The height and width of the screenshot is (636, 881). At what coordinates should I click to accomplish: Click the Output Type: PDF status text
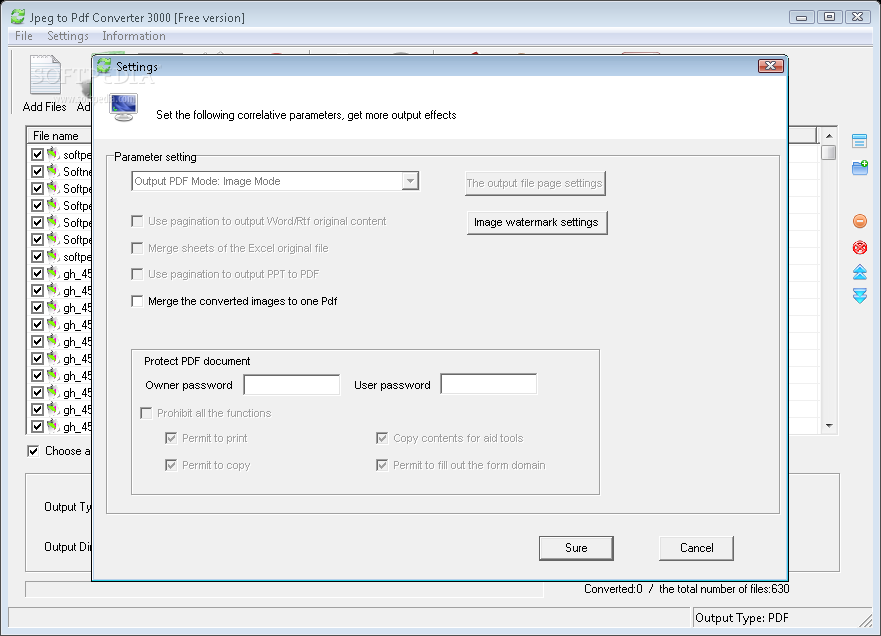coord(742,618)
